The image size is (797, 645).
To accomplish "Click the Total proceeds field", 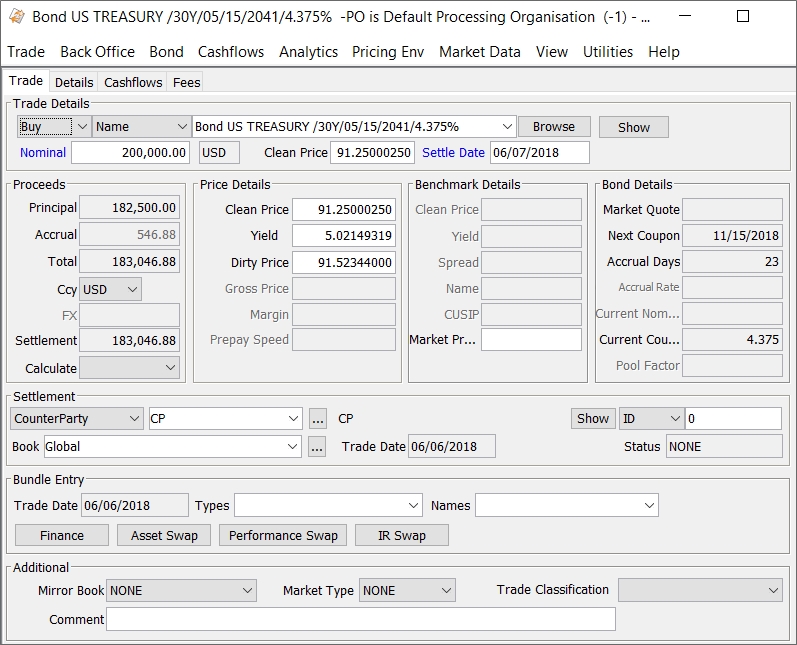I will pos(130,262).
